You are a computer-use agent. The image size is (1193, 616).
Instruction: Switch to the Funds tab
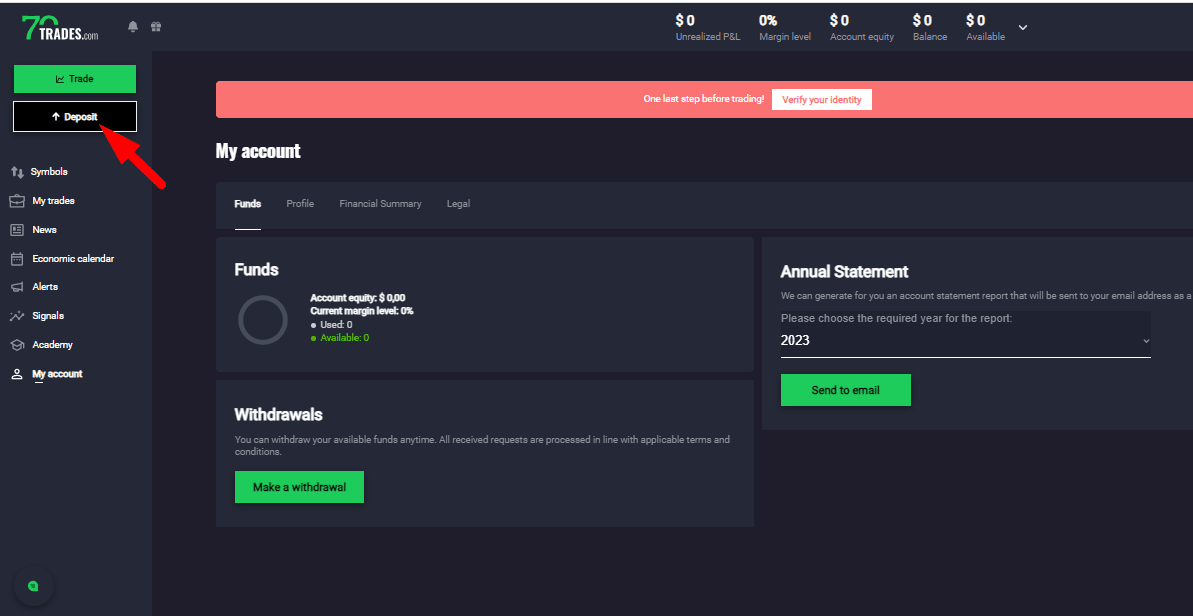pos(247,204)
